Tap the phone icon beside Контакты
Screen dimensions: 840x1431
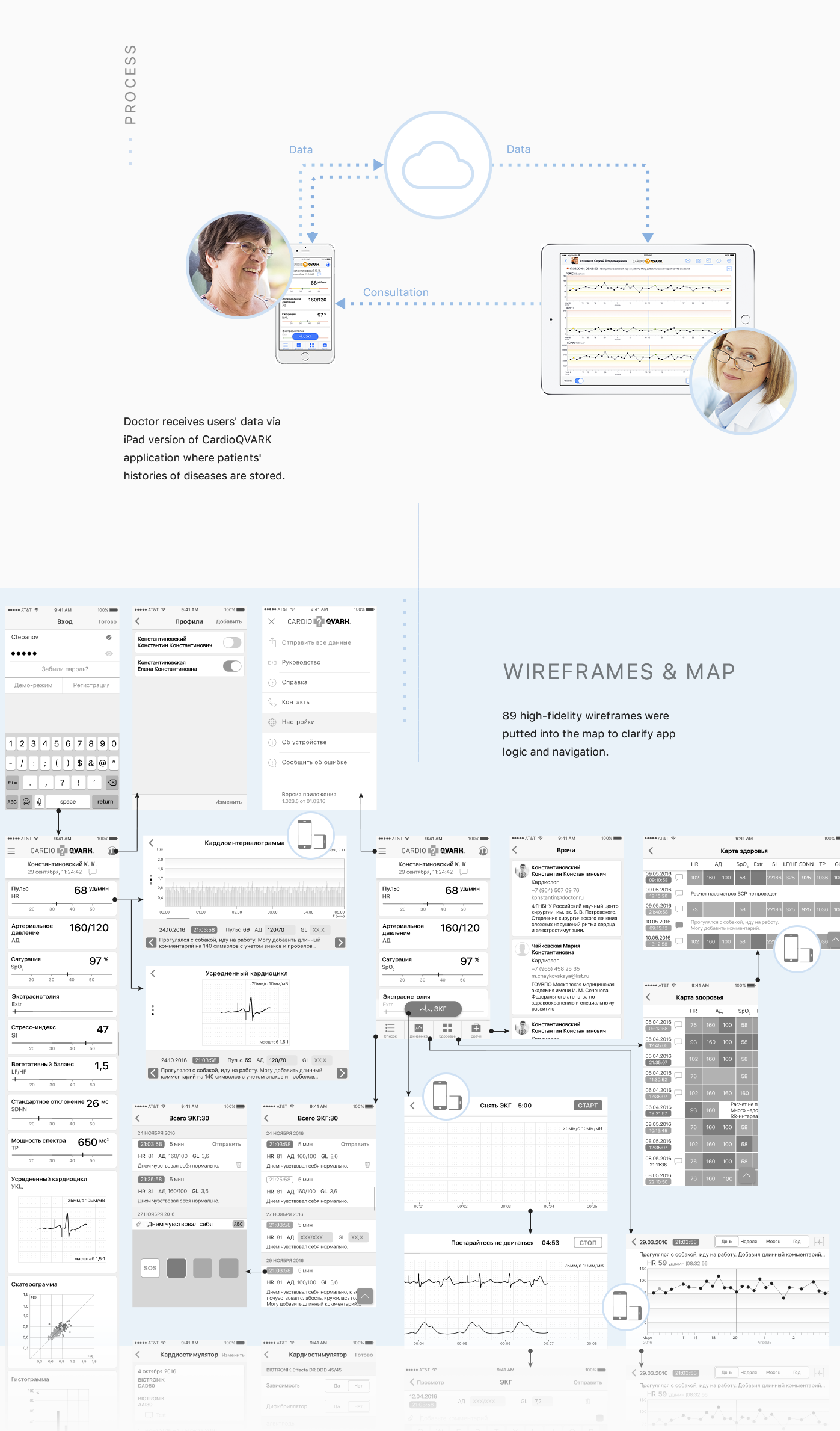pos(272,702)
